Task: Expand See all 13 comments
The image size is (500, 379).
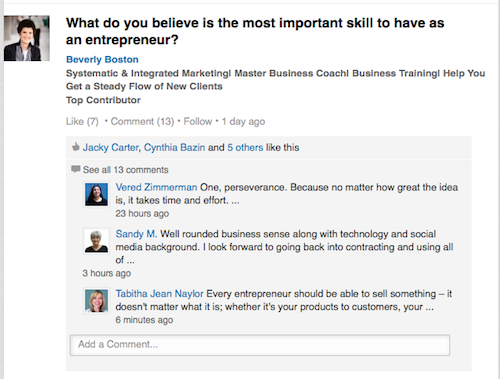Action: pyautogui.click(x=126, y=170)
